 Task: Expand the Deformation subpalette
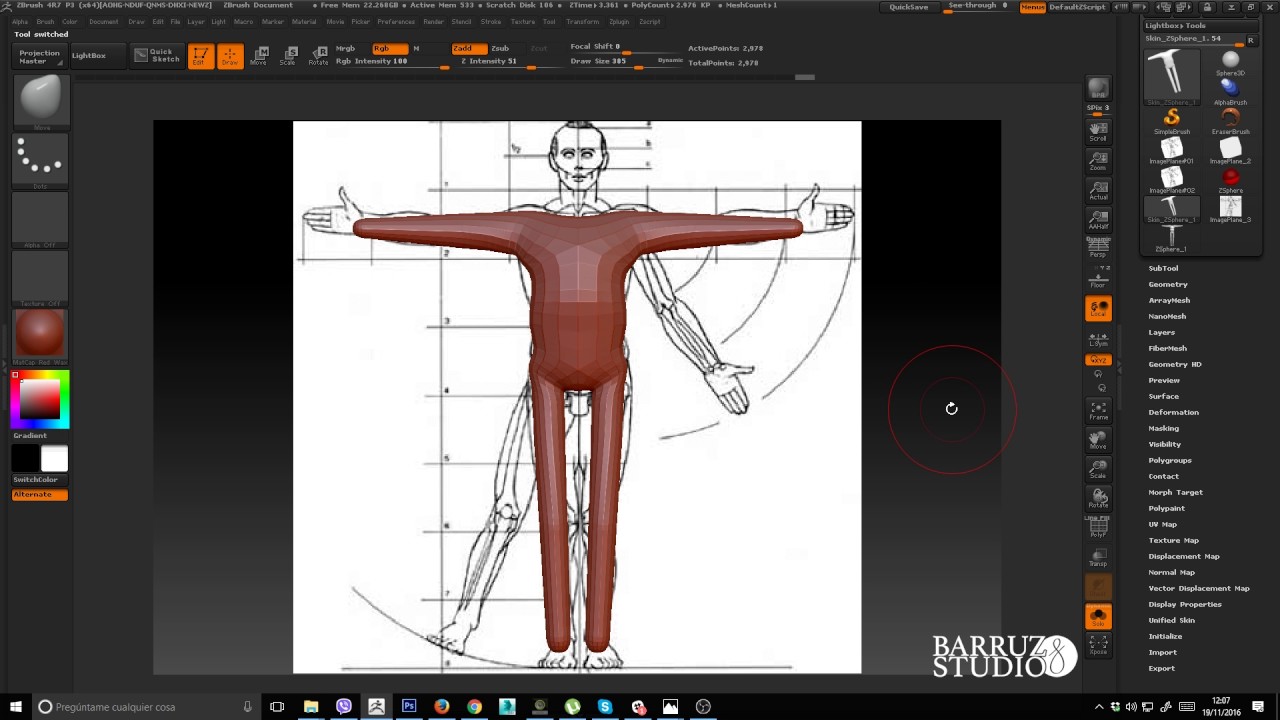[1173, 412]
